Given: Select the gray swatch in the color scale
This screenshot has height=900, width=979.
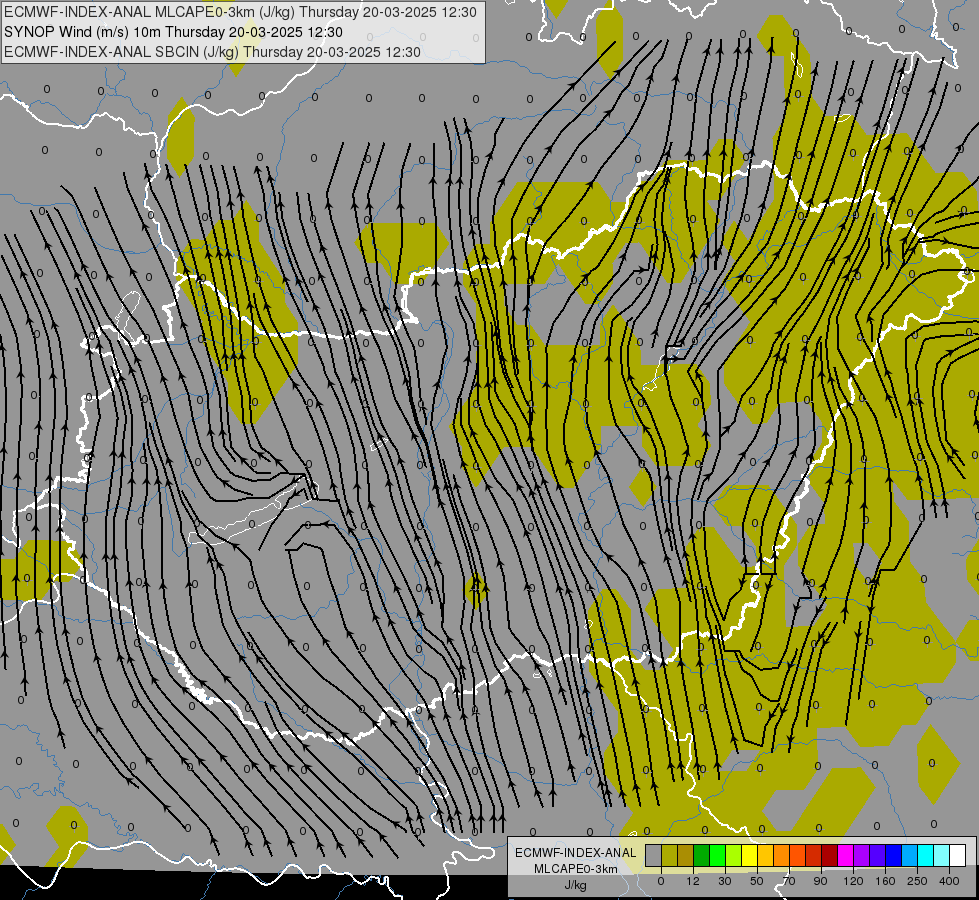Looking at the screenshot, I should pos(654,855).
